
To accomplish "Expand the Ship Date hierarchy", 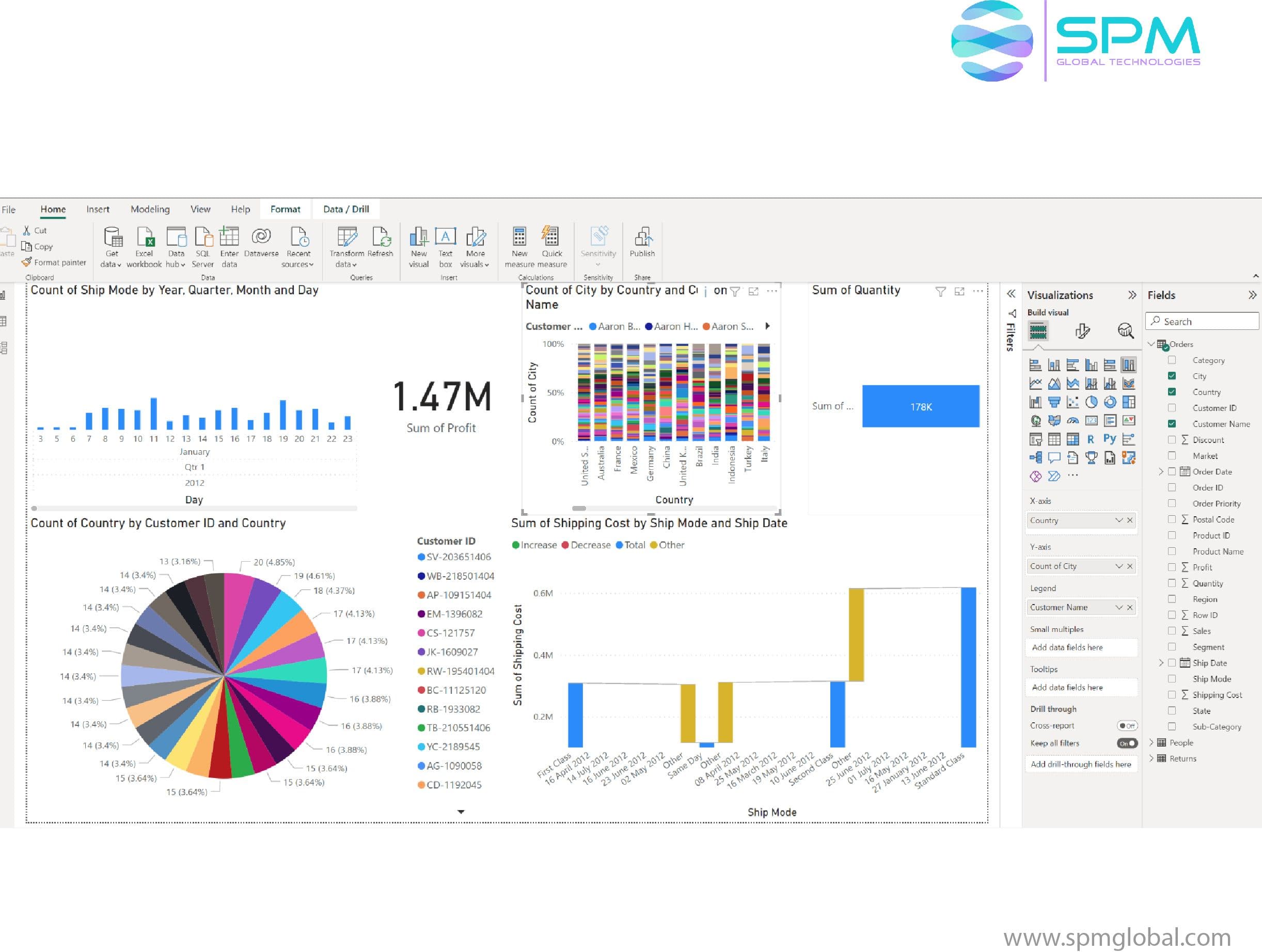I will [x=1161, y=663].
